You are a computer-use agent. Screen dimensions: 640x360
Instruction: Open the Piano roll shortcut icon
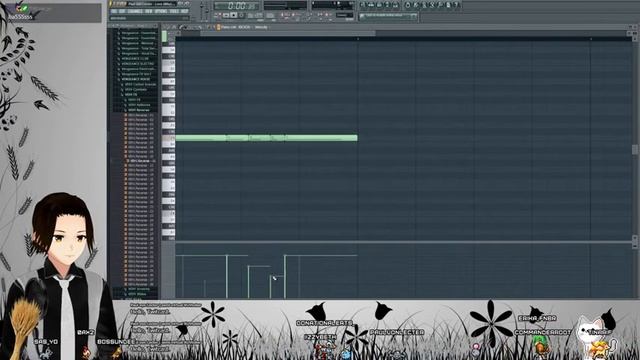pos(379,5)
